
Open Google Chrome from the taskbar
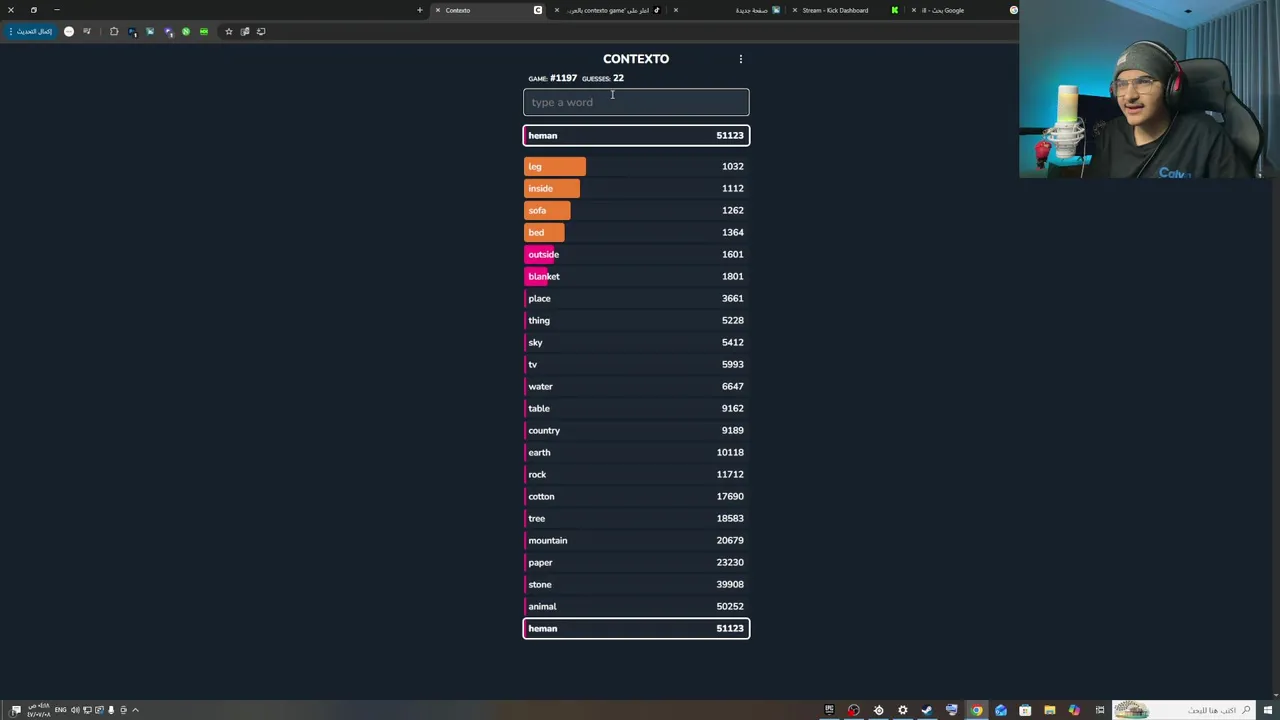tap(977, 710)
